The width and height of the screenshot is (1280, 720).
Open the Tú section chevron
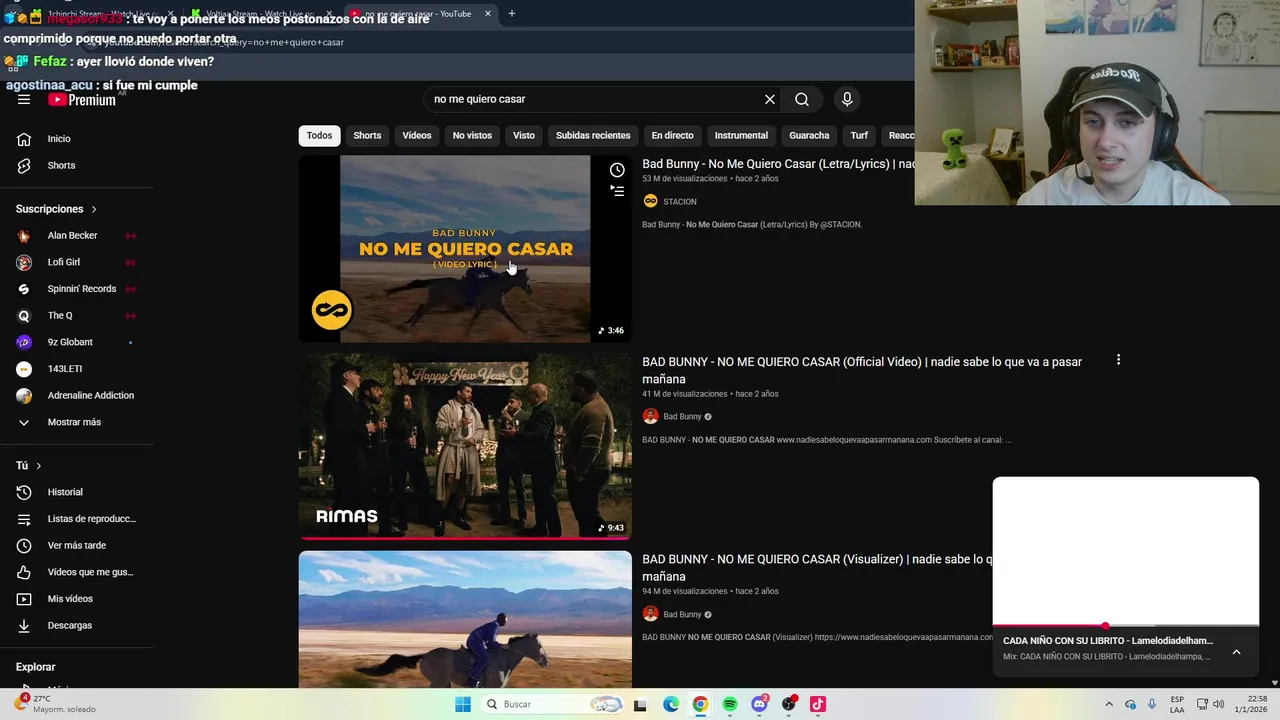pos(39,466)
